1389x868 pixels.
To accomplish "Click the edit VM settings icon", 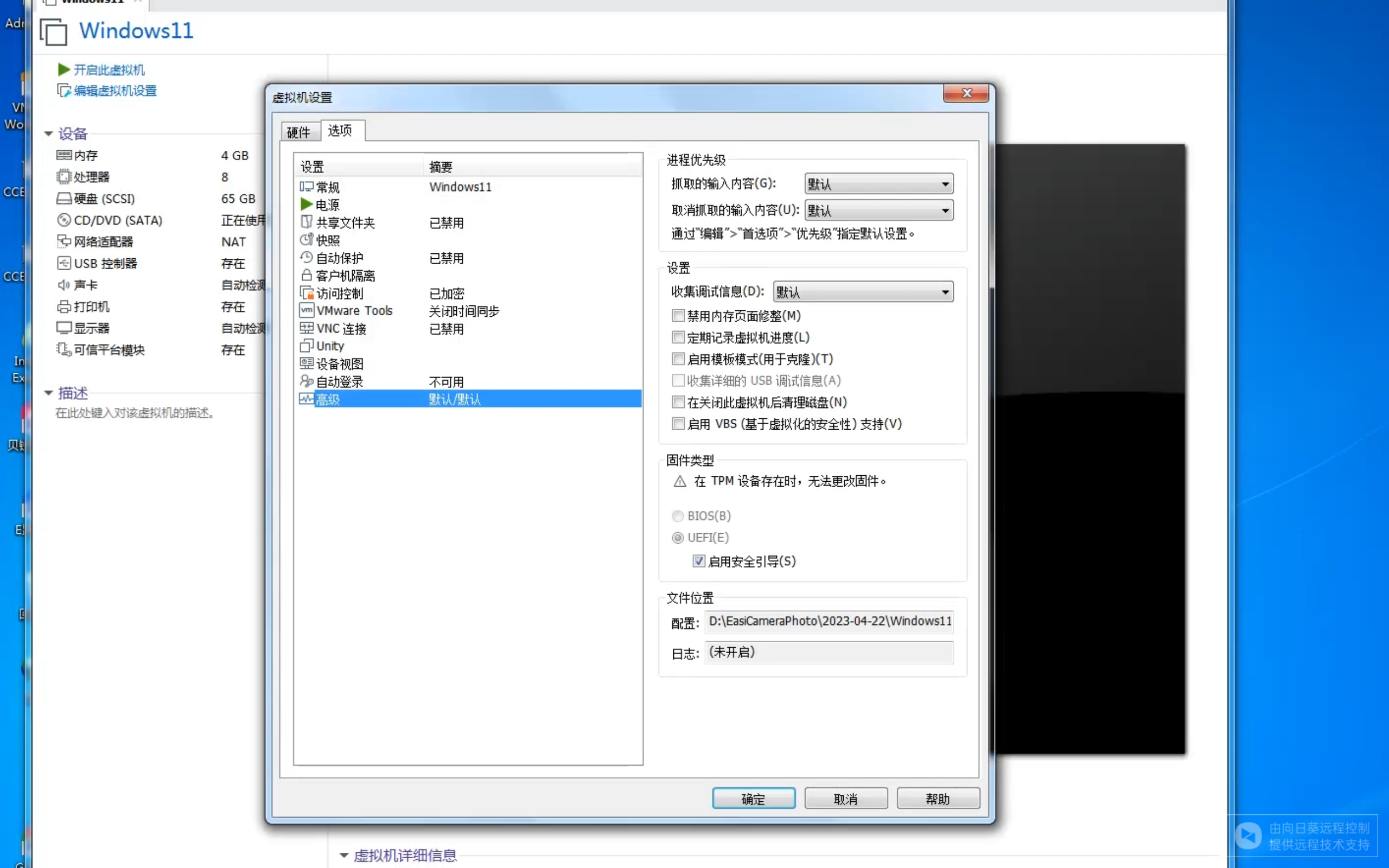I will (63, 91).
